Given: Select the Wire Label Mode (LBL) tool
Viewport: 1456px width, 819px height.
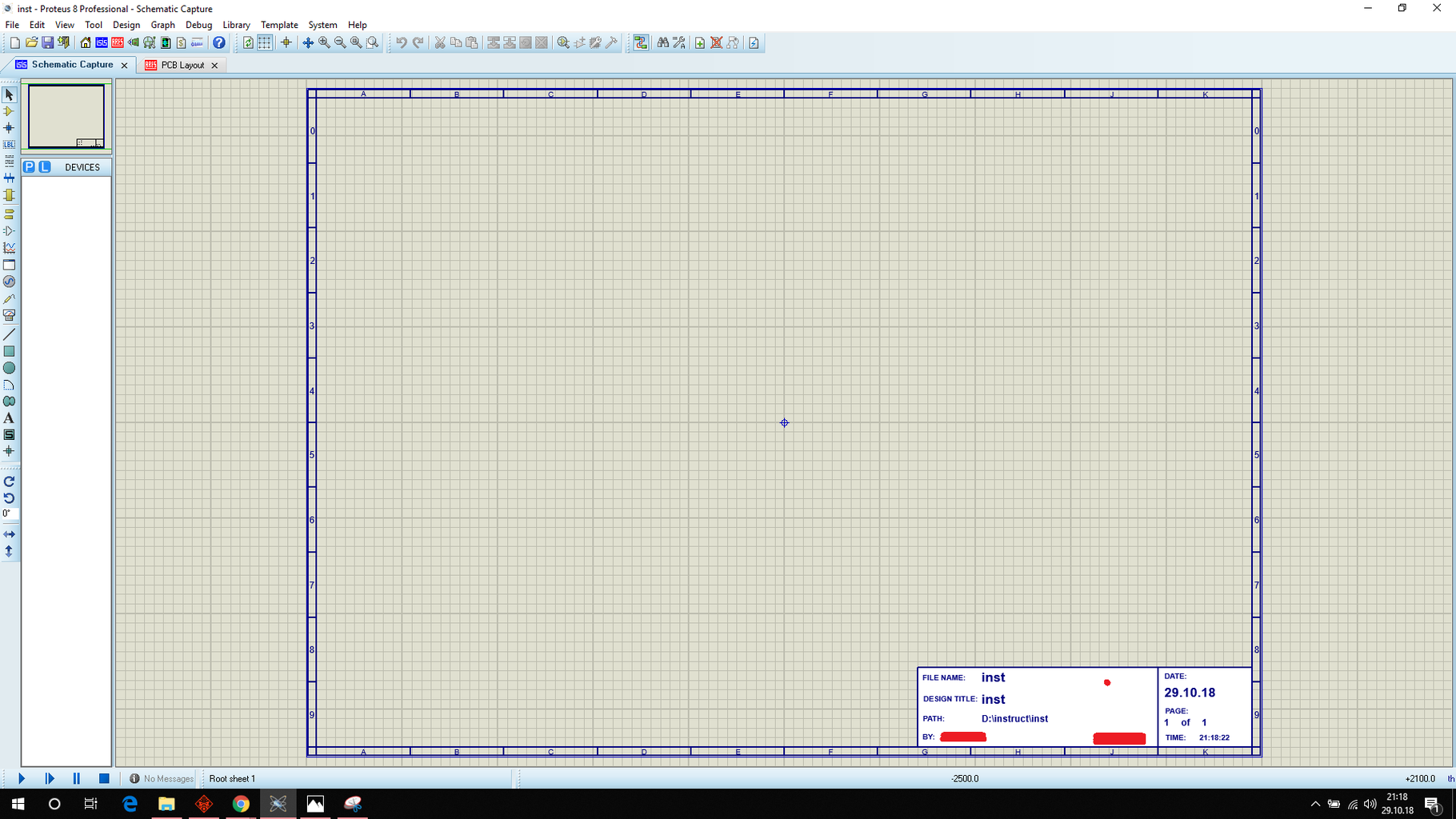Looking at the screenshot, I should [x=9, y=145].
